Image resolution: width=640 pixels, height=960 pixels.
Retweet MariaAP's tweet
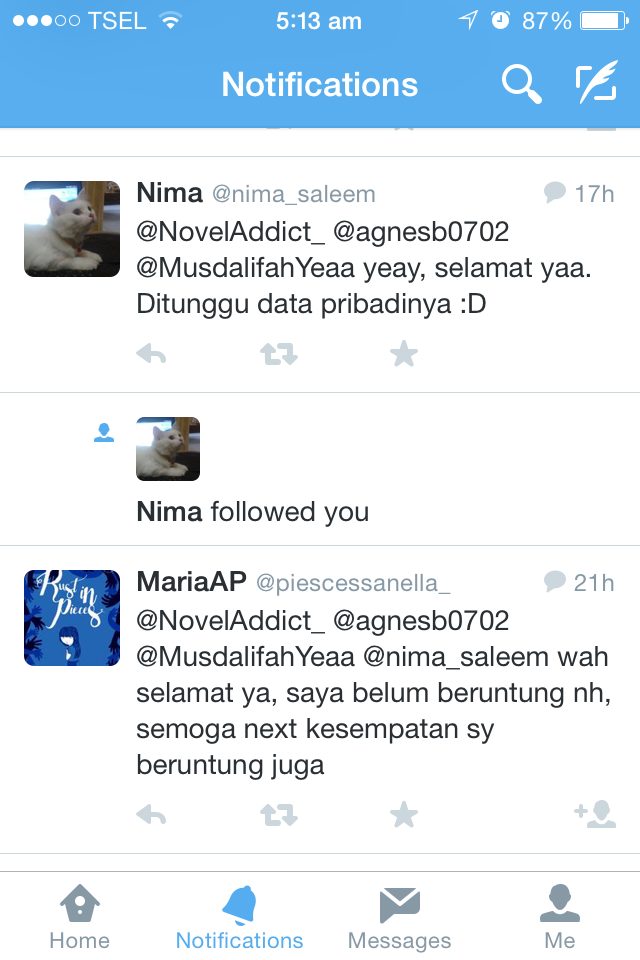click(x=279, y=815)
